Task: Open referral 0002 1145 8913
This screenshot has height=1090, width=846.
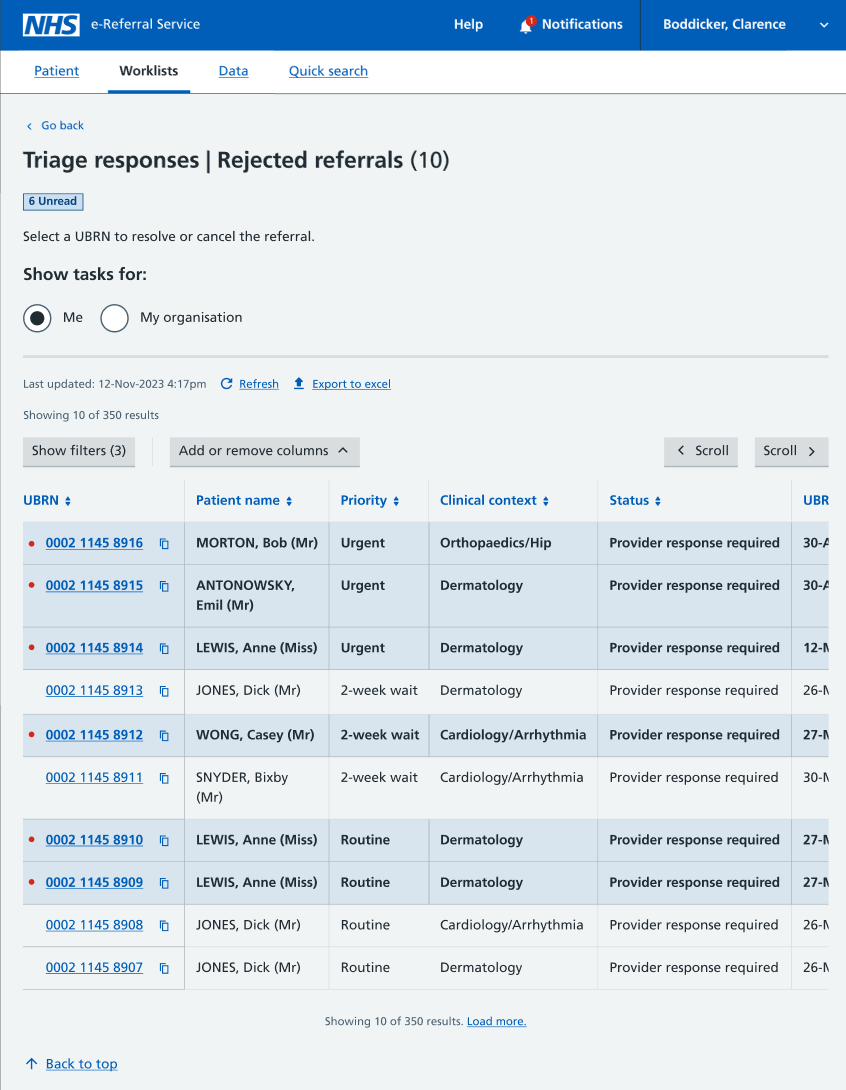Action: [x=95, y=690]
